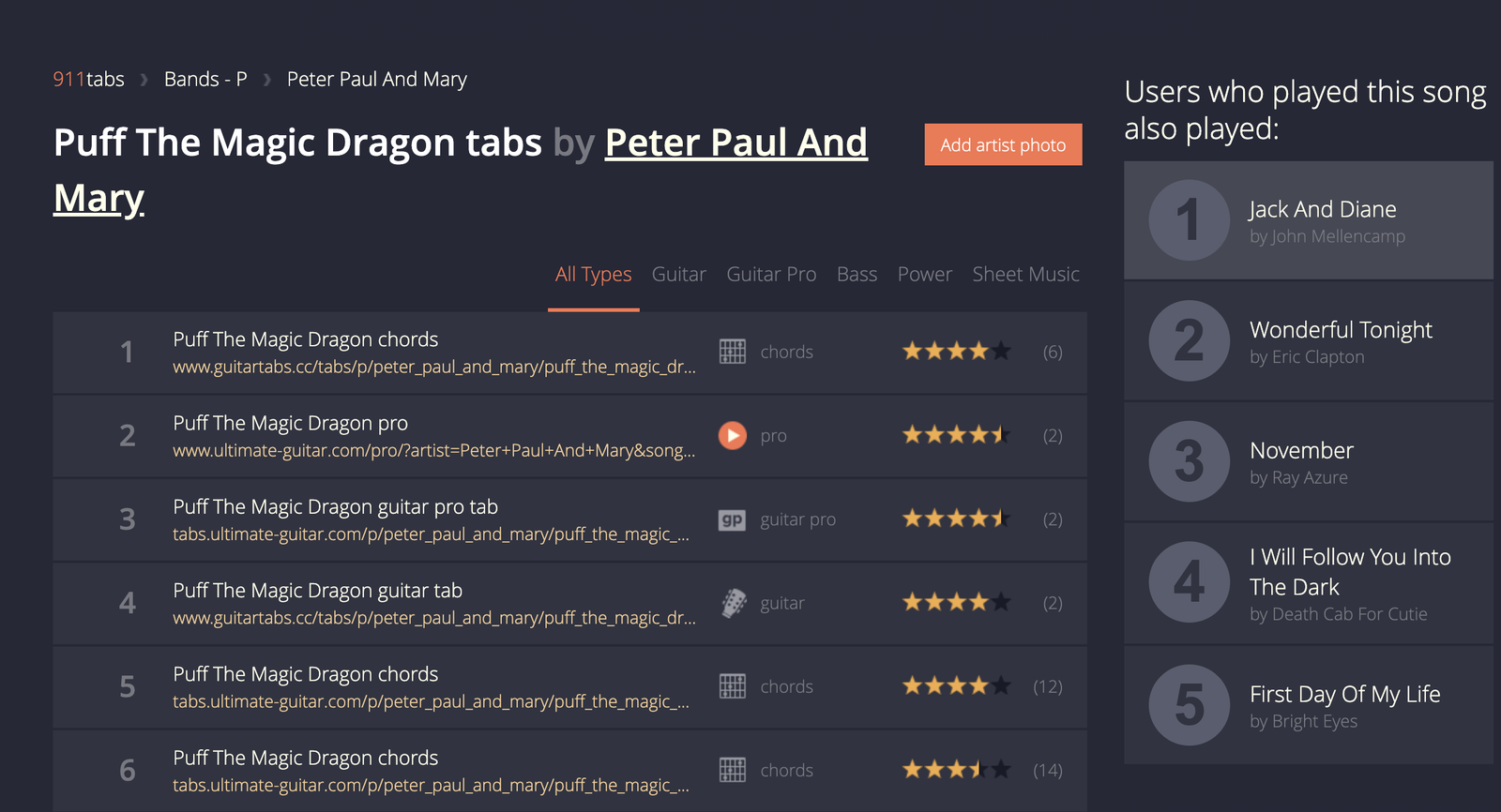This screenshot has width=1501, height=812.
Task: Switch to the Power tab filter
Action: tap(925, 275)
